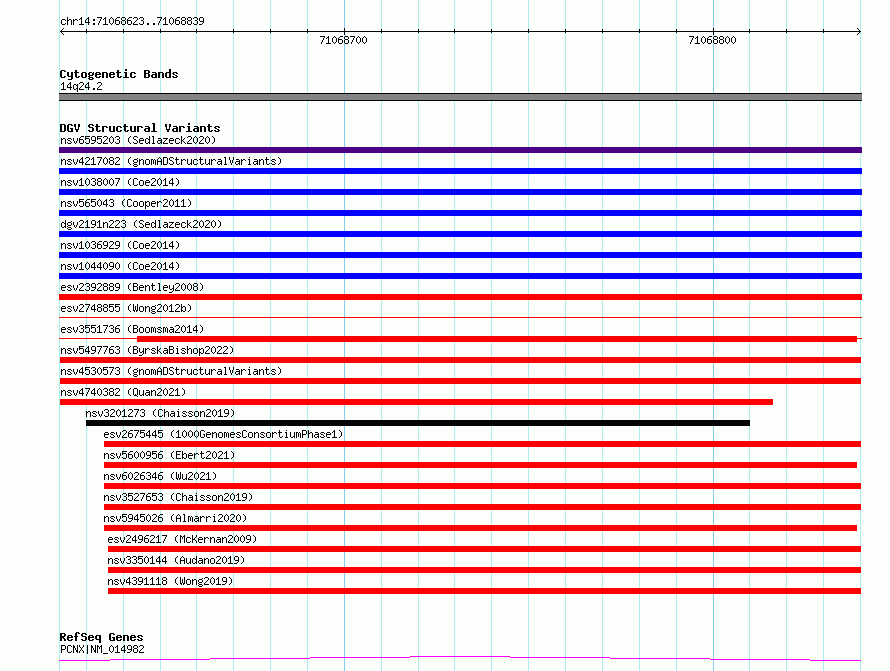890x671 pixels.
Task: Click the nsv565043 (Cooper2011) label
Action: point(126,203)
